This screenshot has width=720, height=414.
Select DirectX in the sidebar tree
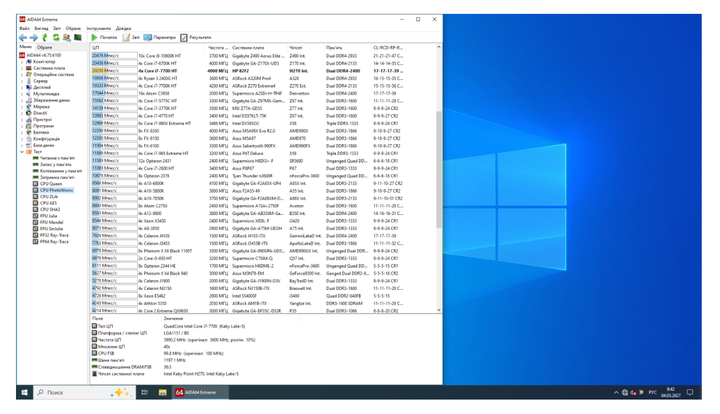(x=40, y=113)
